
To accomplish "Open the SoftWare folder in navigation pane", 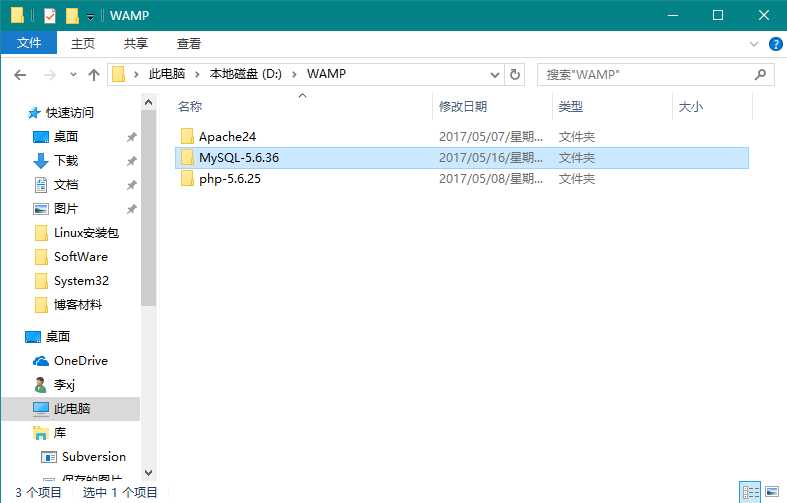I will (x=80, y=257).
